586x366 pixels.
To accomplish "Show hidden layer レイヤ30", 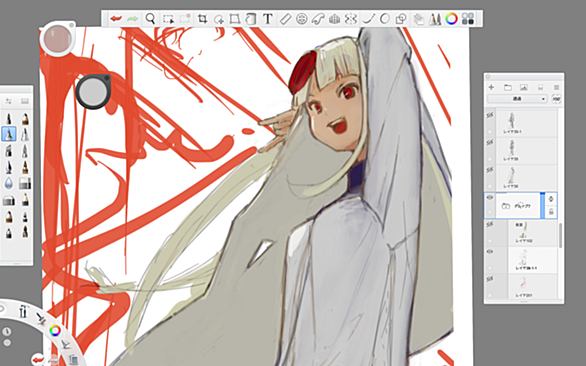I will tap(490, 170).
